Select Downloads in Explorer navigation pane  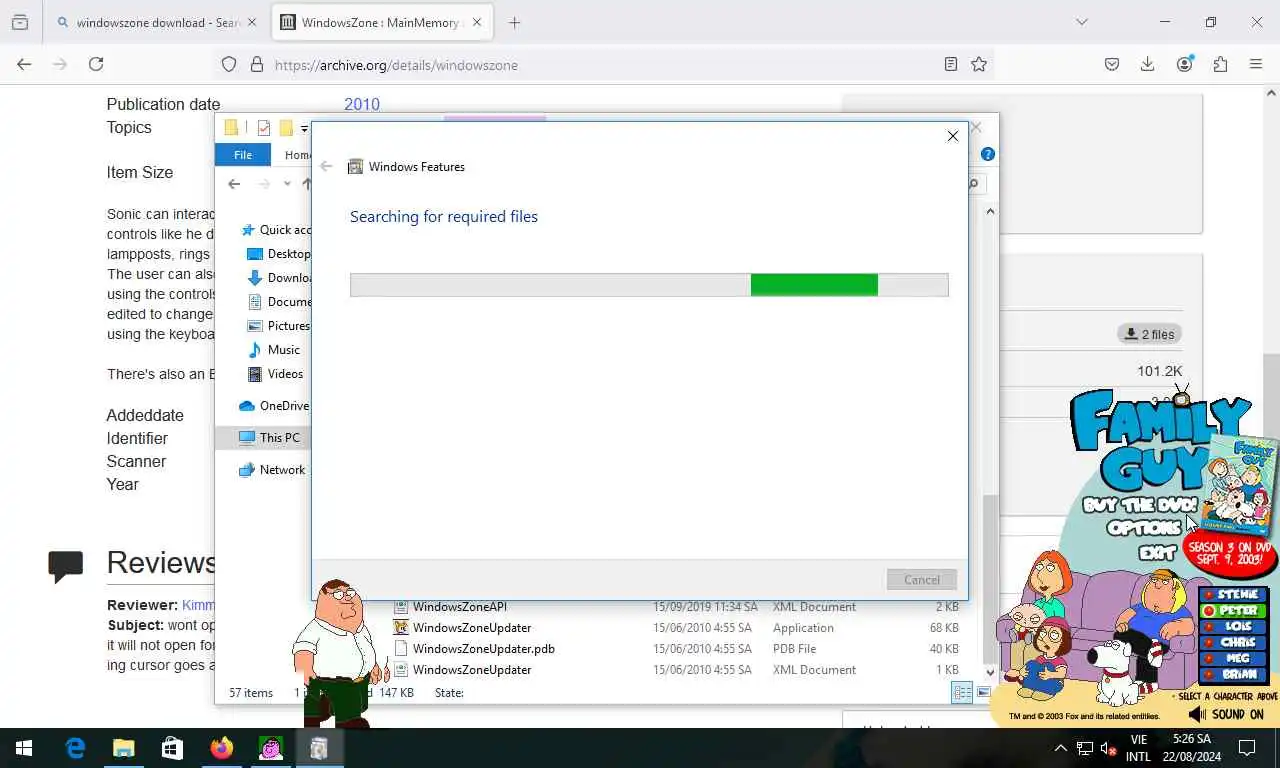click(x=279, y=278)
